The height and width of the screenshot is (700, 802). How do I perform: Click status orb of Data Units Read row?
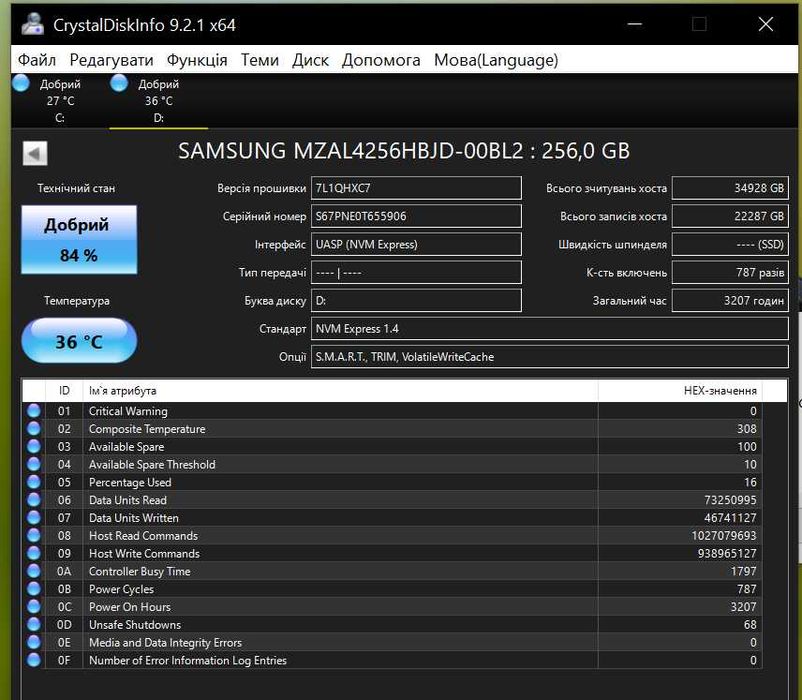click(34, 500)
